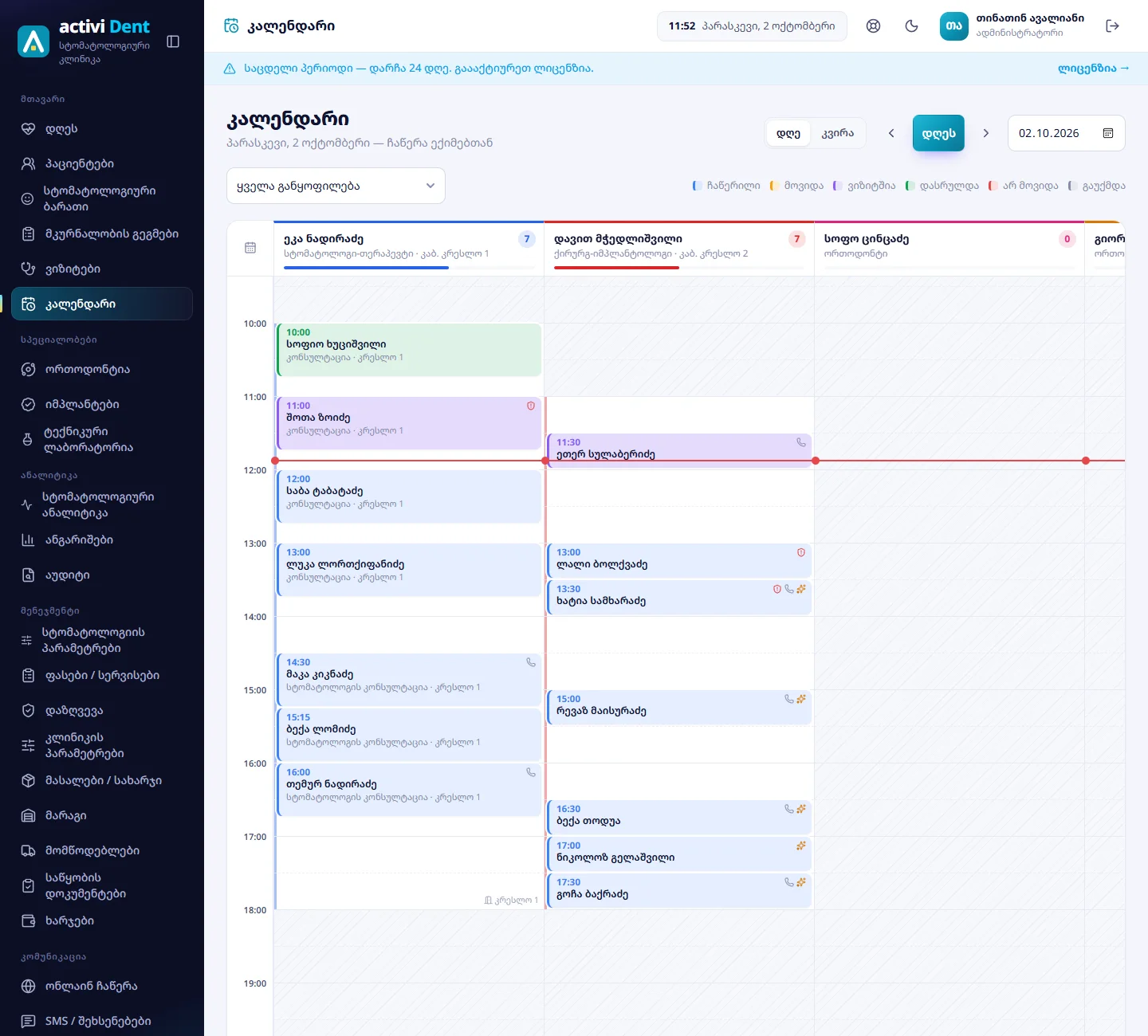Viewport: 1148px width, 1036px height.
Task: Click the ორთოდონტია sidebar icon
Action: [28, 370]
